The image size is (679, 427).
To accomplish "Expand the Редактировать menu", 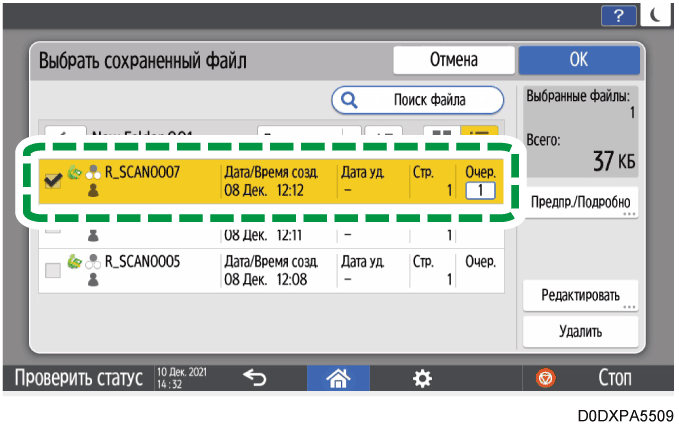I will pos(581,297).
